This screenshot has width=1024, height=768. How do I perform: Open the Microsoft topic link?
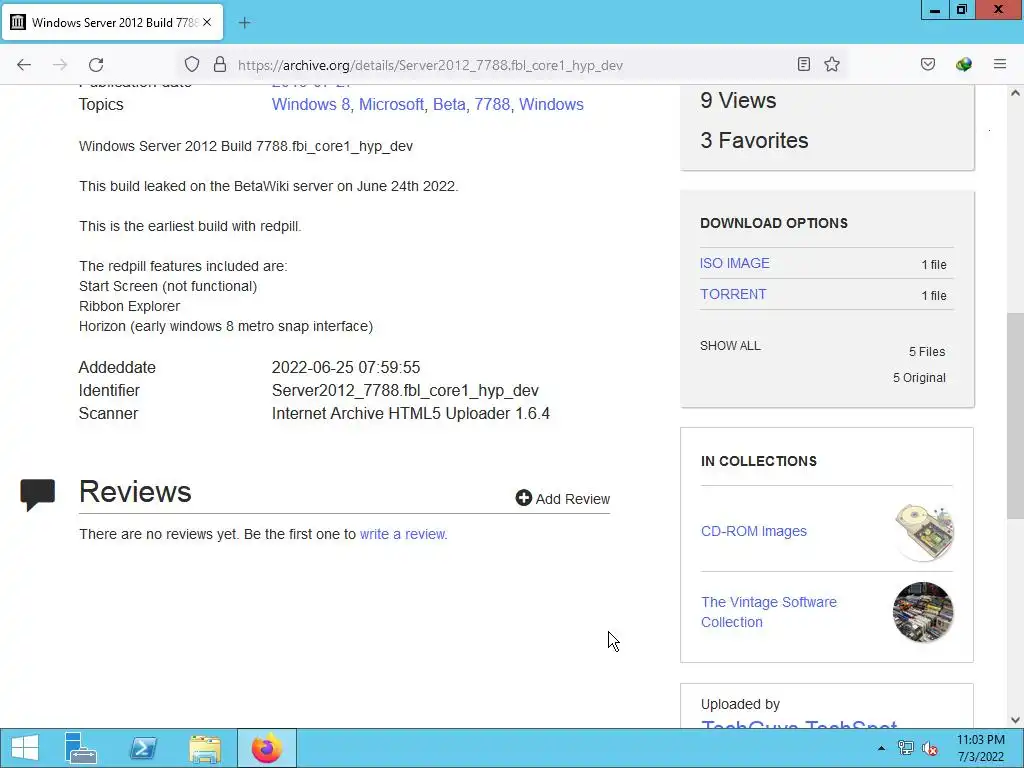coord(391,104)
